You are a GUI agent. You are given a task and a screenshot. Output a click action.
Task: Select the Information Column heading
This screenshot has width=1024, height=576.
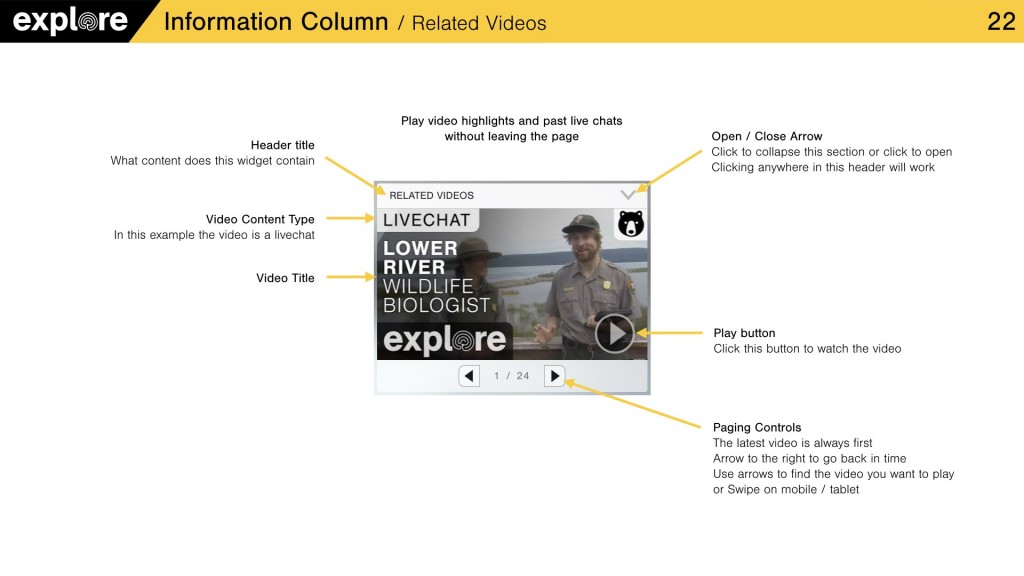tap(275, 21)
